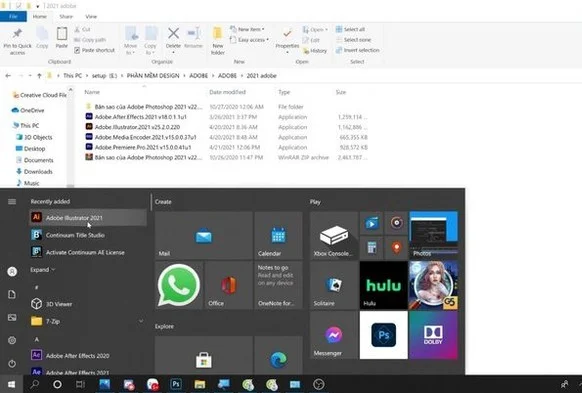Launch Adobe Illustrator 2021 from Recently added
Viewport: 582px width, 393px height.
(88, 218)
